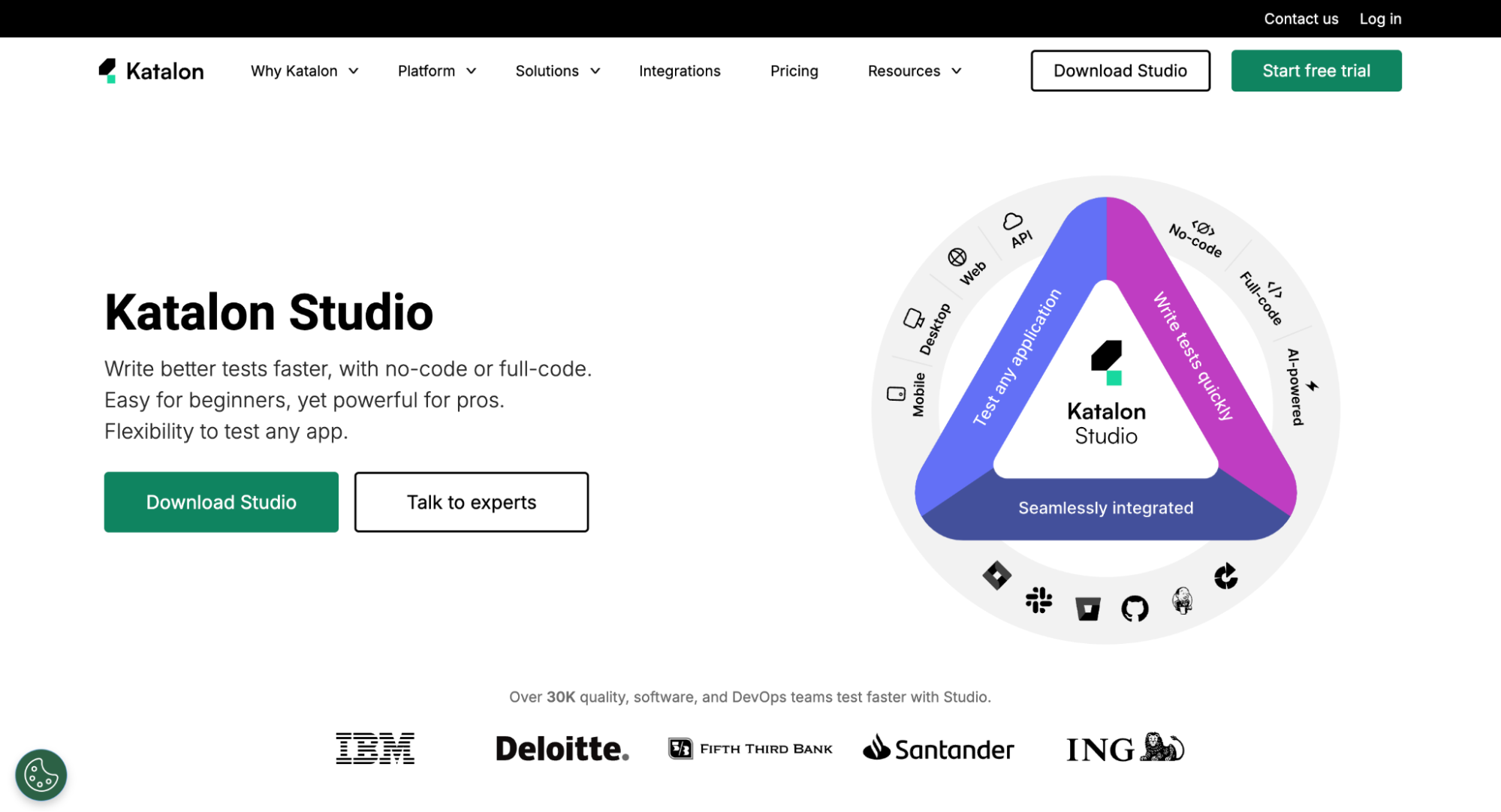1501x812 pixels.
Task: Click the Jenkins butler icon
Action: coord(1183,600)
